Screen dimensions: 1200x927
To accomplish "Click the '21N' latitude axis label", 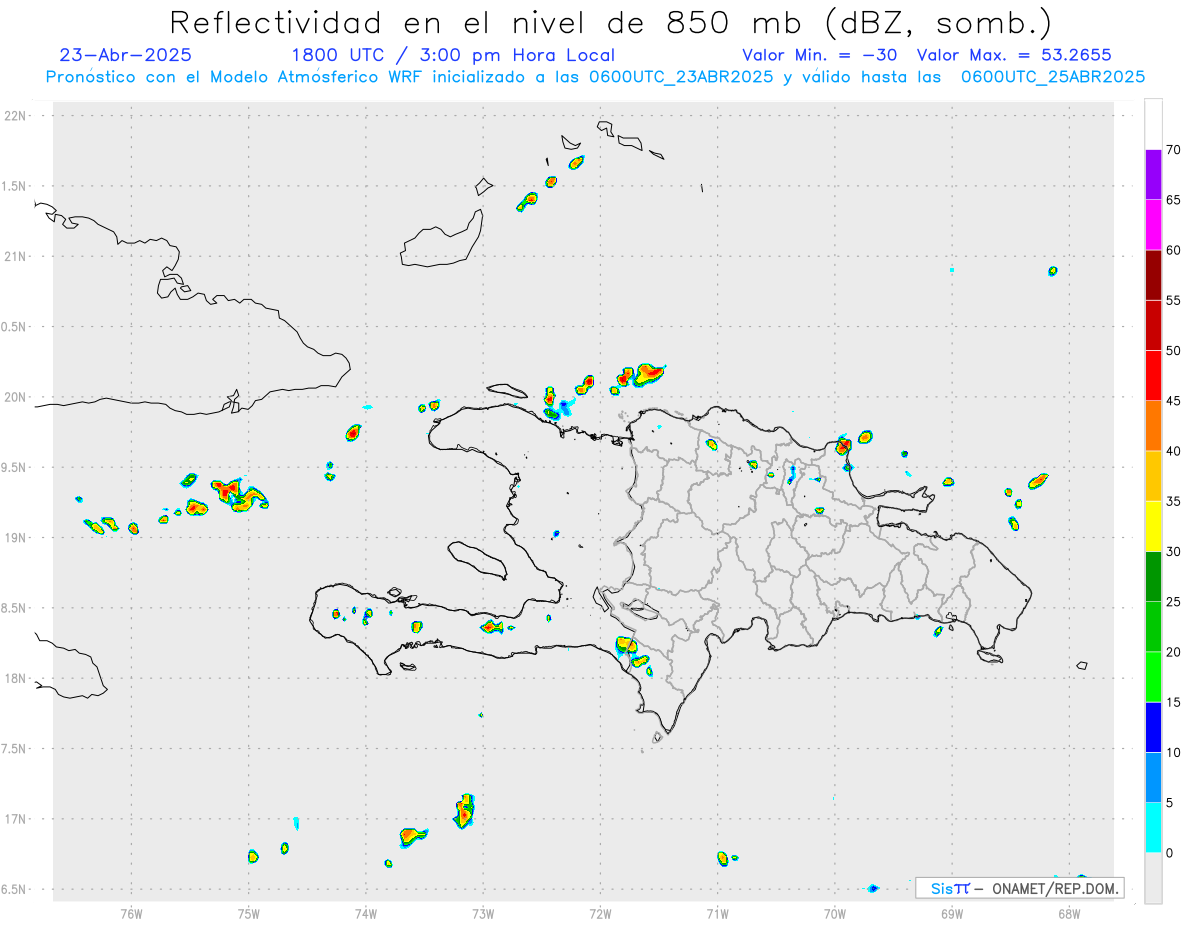I will [x=17, y=256].
